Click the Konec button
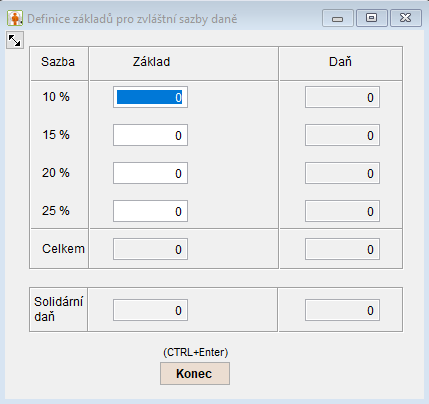Image resolution: width=429 pixels, height=404 pixels. (195, 374)
